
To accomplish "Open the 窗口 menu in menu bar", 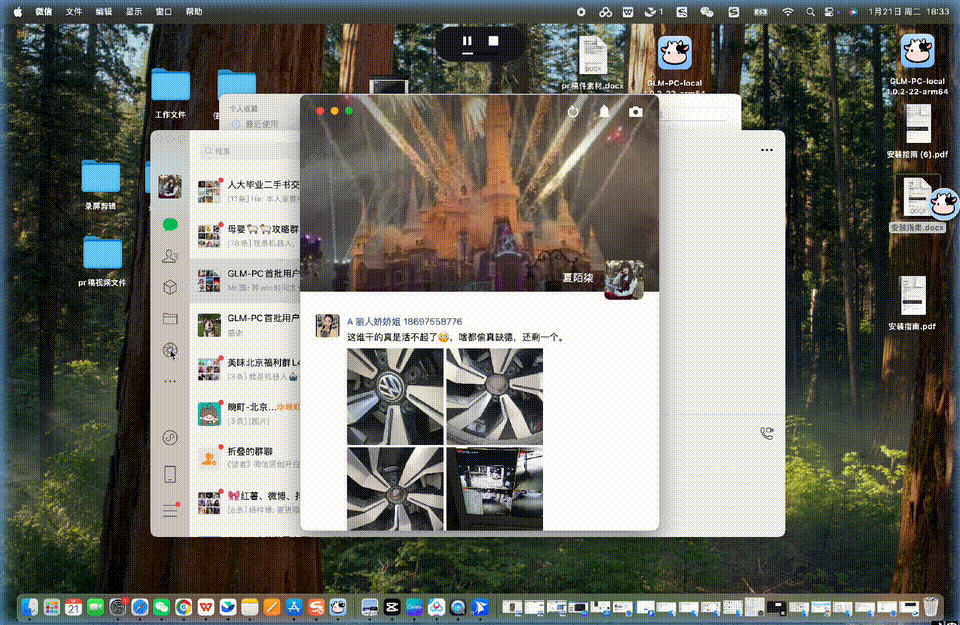I will click(163, 12).
